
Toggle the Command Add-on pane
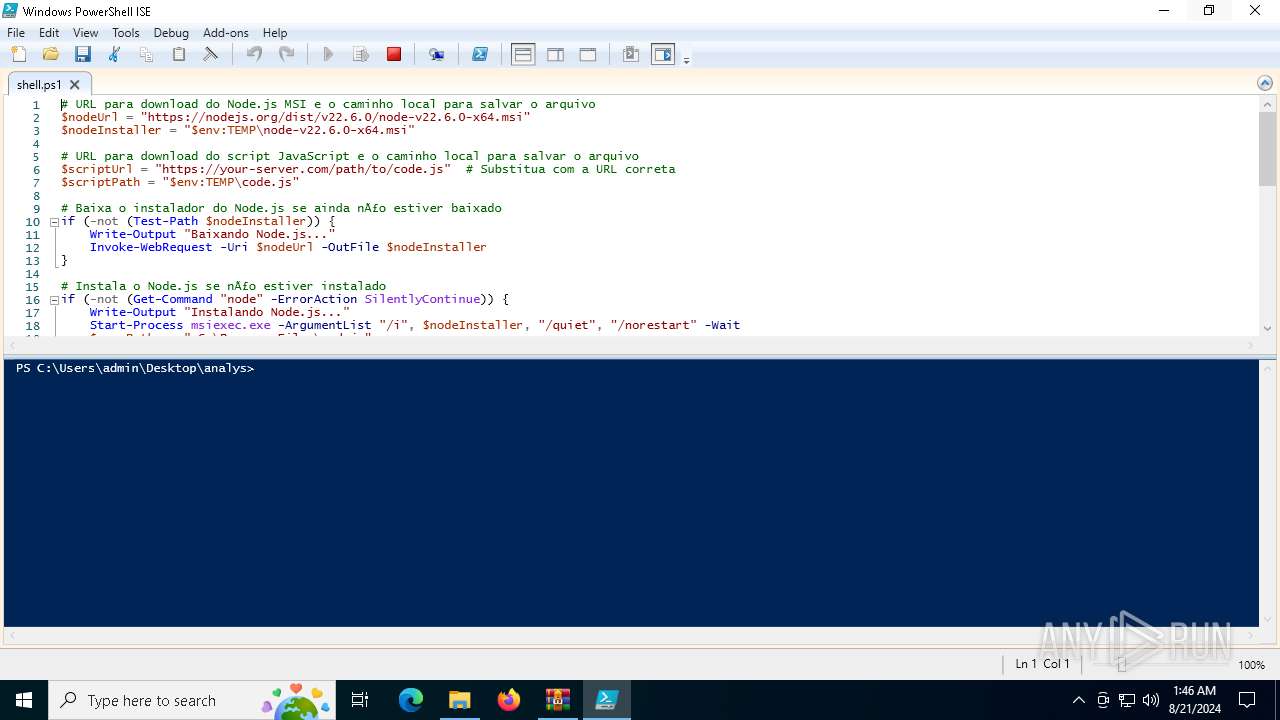[663, 54]
